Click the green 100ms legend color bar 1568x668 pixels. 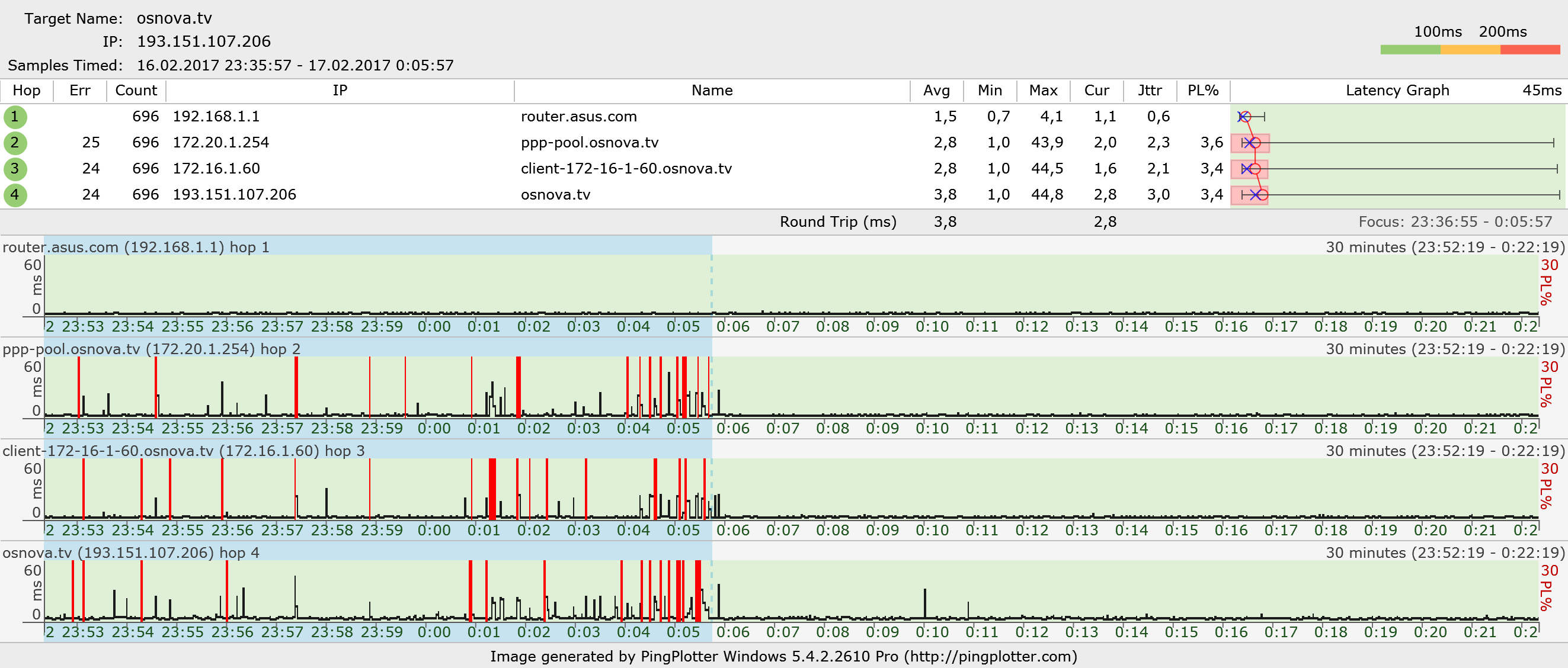pos(1410,50)
